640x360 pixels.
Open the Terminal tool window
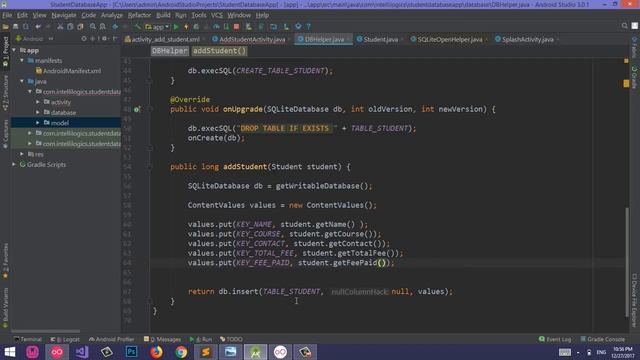[x=28, y=339]
